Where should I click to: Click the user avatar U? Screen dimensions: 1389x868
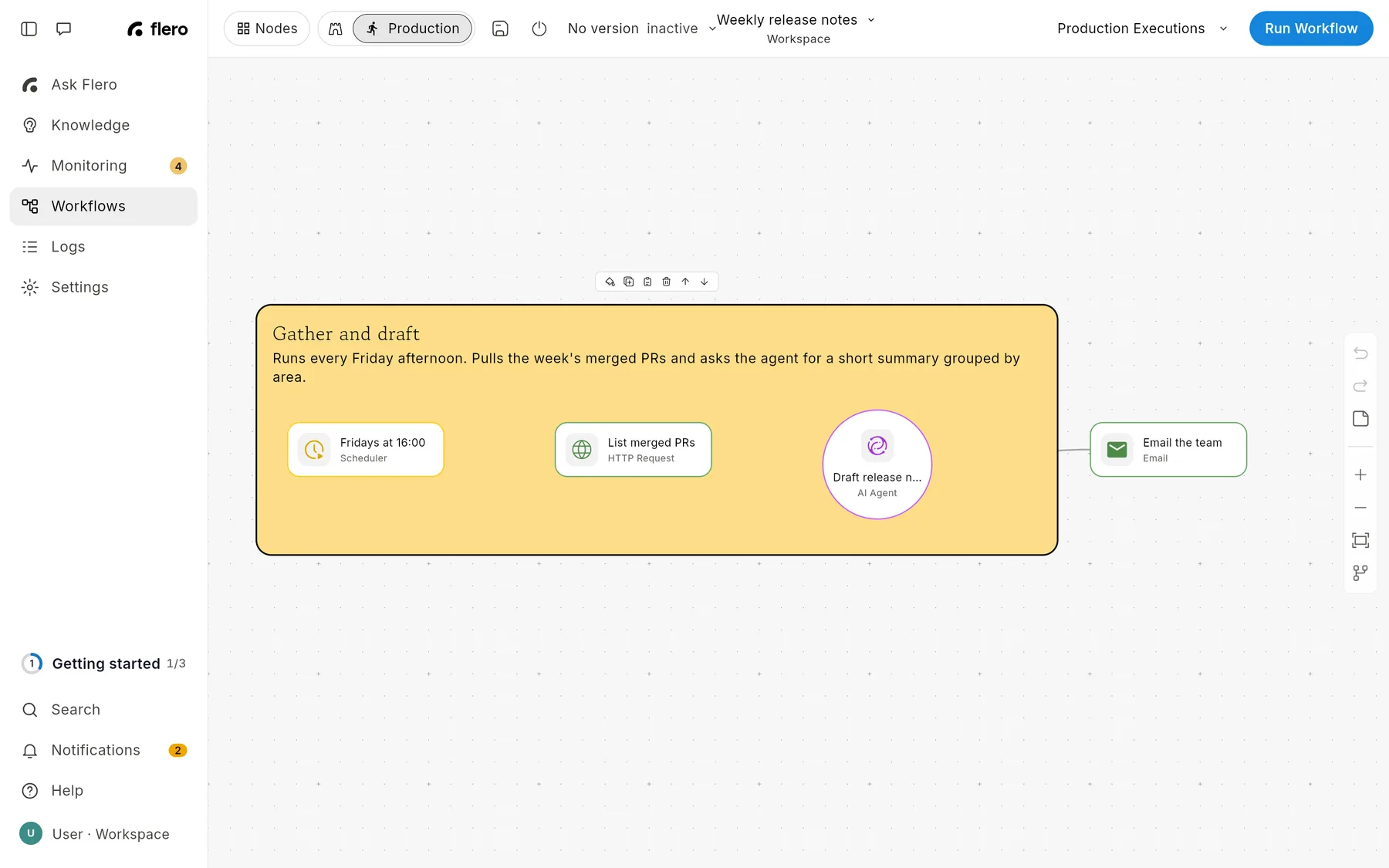[31, 833]
